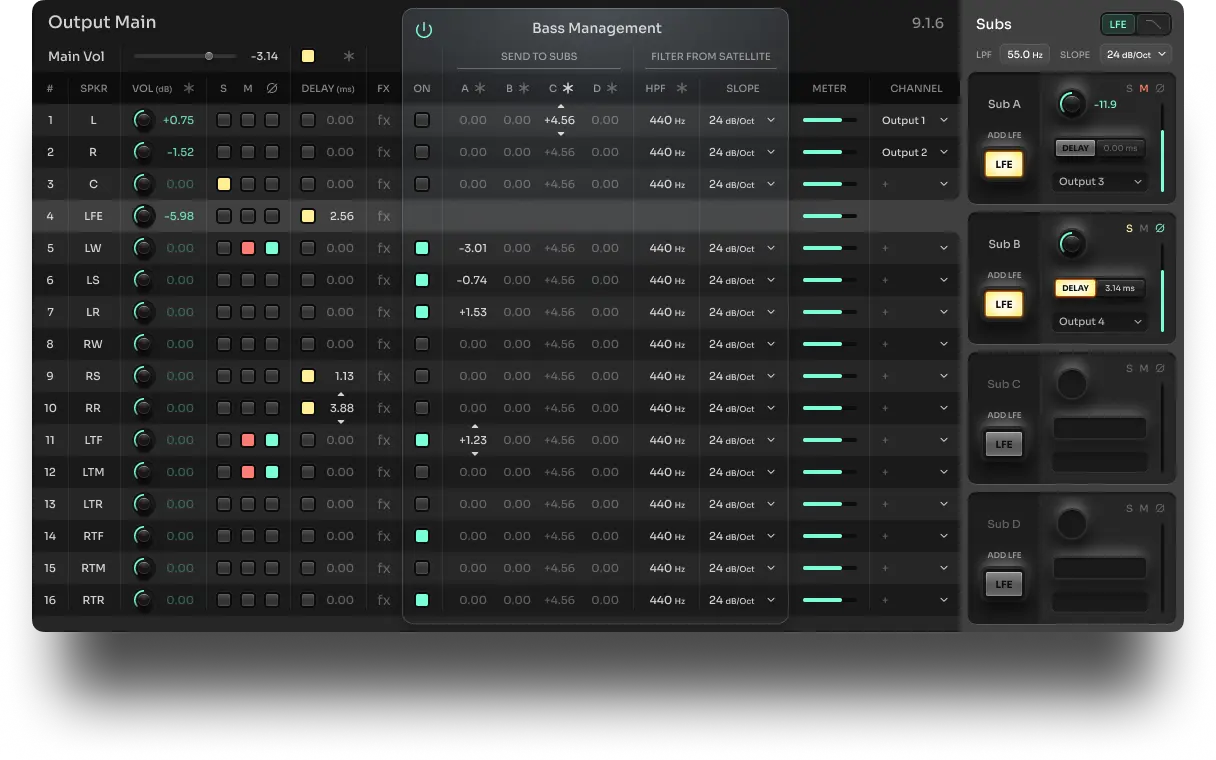1216x760 pixels.
Task: Click the link asterisk beside VOL (dB) header
Action: [189, 88]
